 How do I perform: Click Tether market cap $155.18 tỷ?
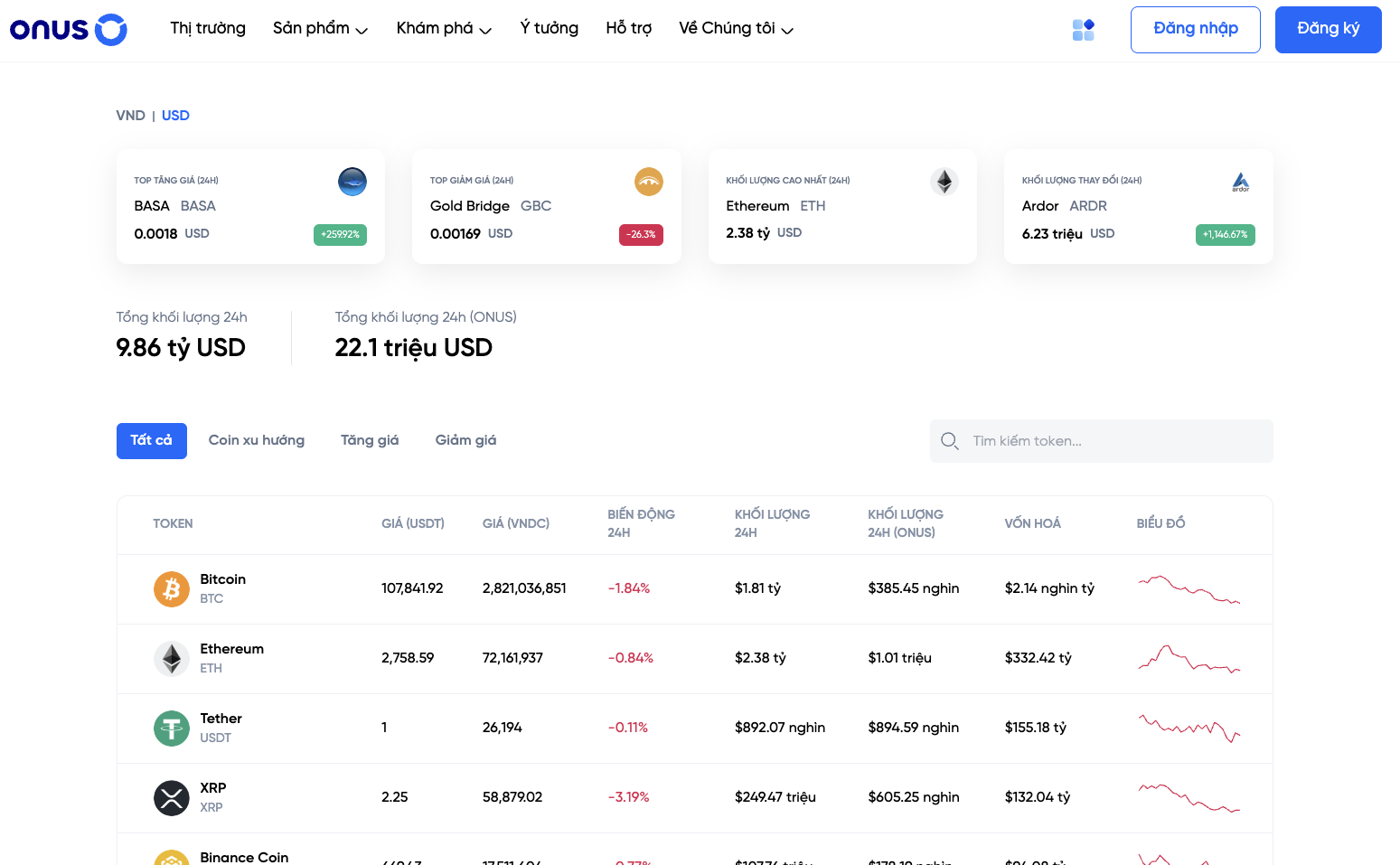pyautogui.click(x=1036, y=728)
